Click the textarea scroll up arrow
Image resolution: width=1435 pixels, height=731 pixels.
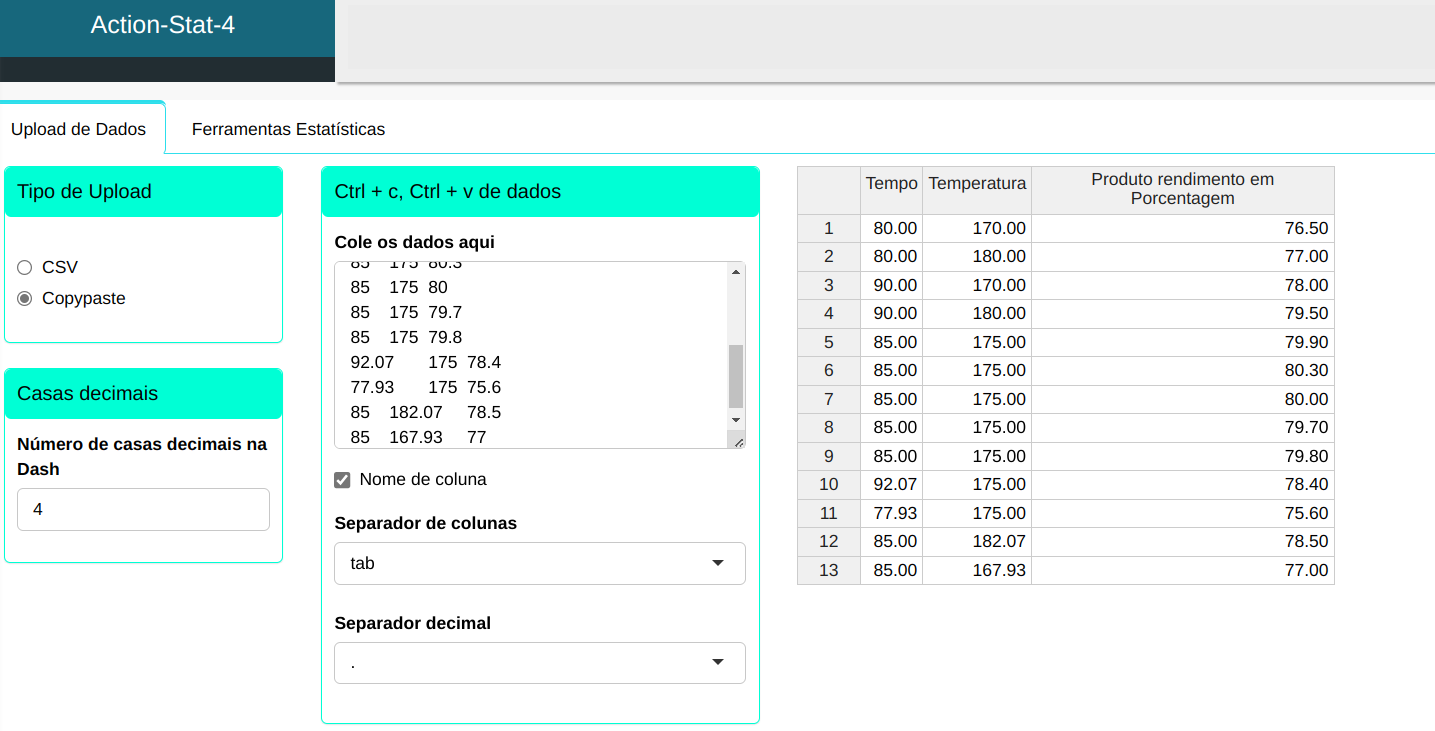[x=736, y=272]
